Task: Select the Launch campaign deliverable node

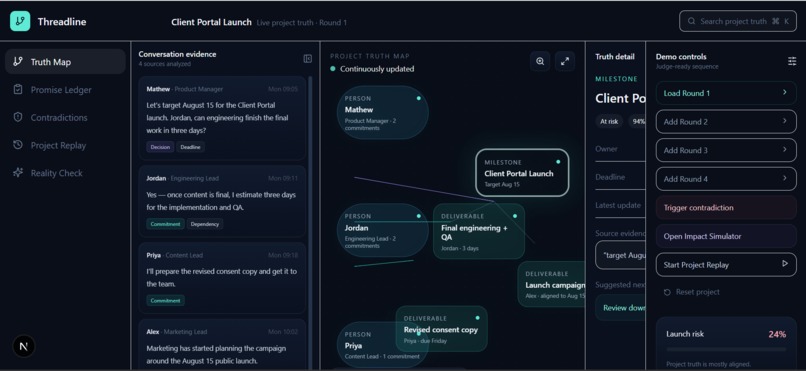Action: 551,284
